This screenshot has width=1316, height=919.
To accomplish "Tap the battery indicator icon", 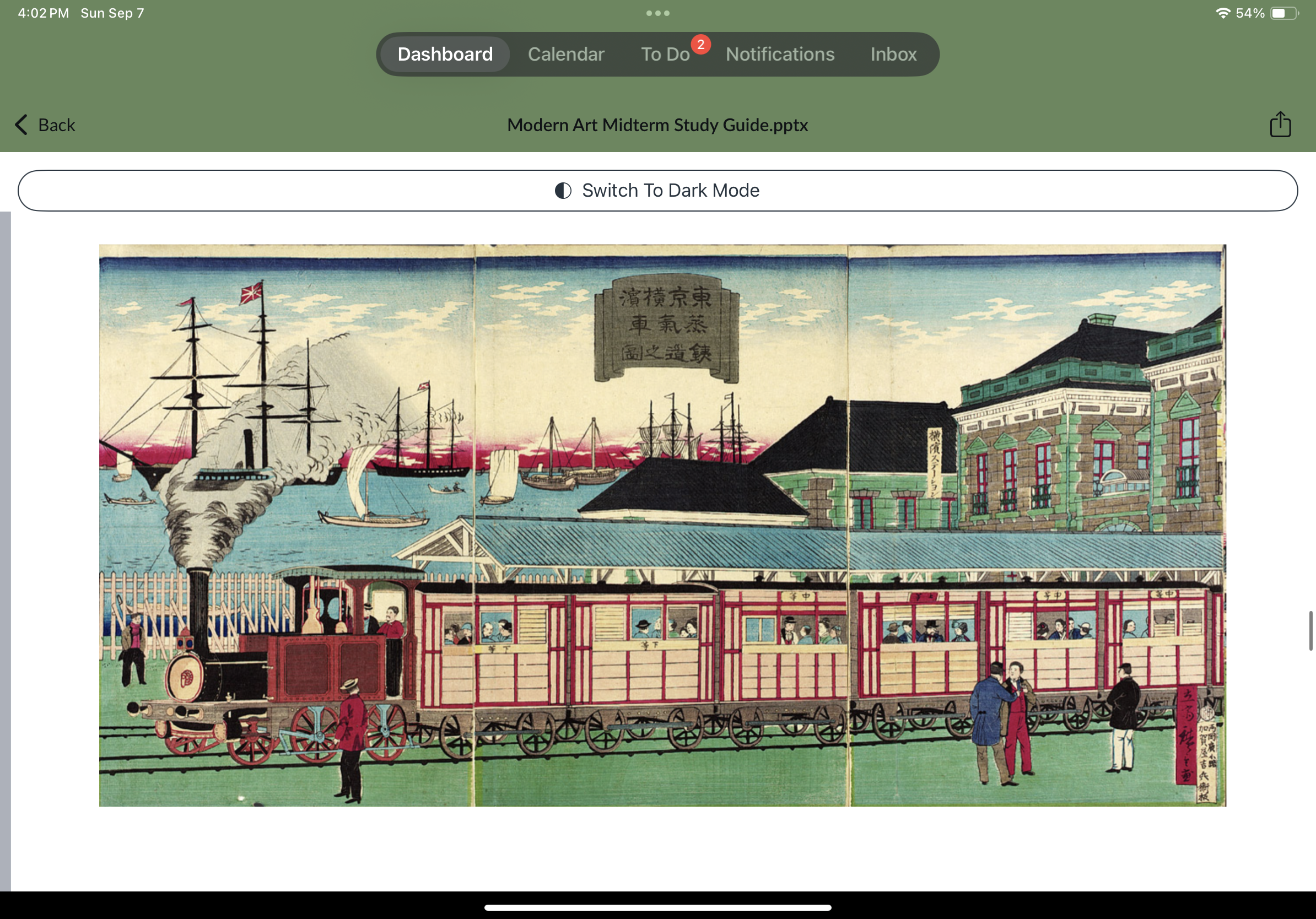I will point(1283,13).
